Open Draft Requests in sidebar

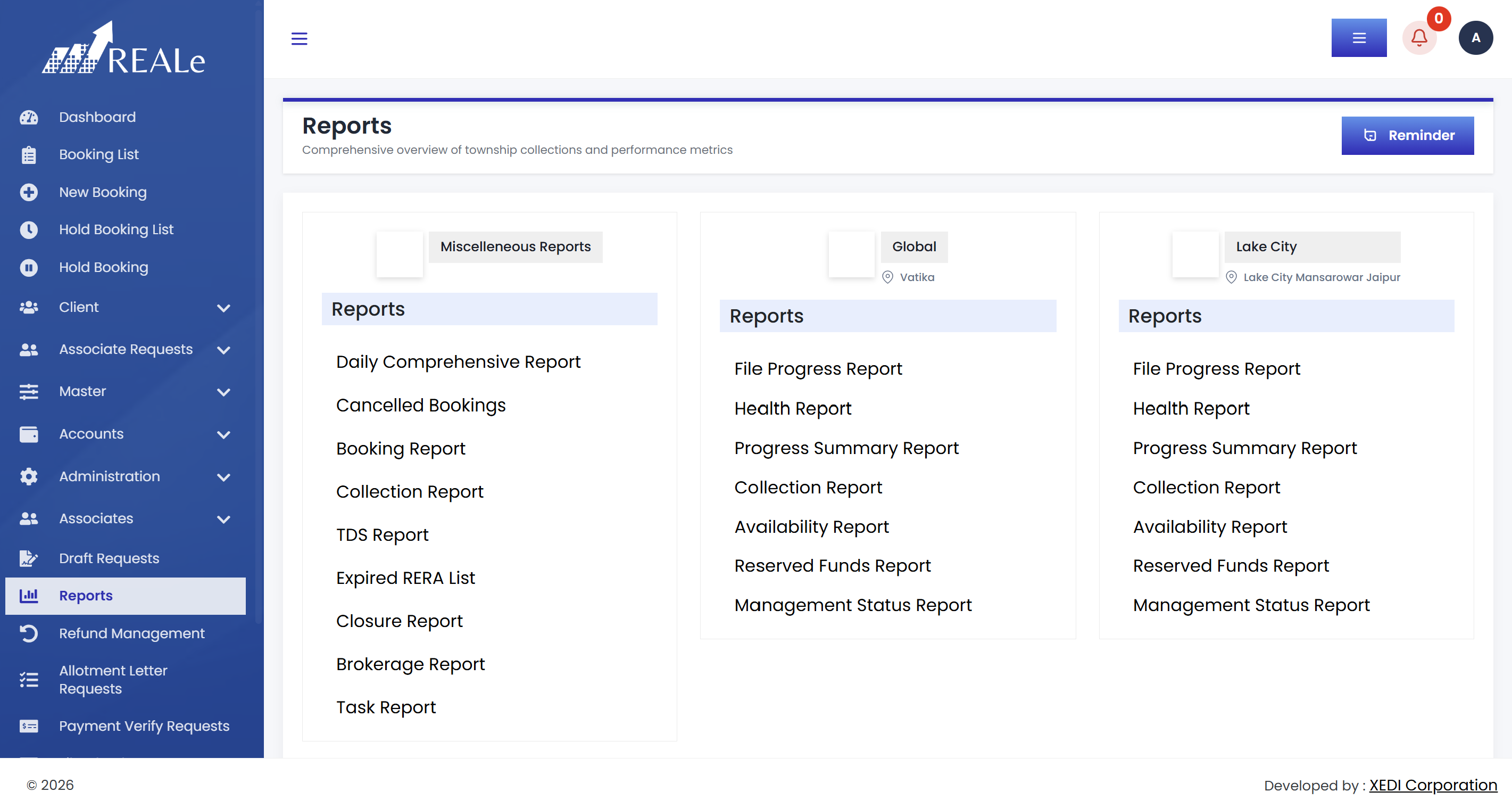point(126,558)
